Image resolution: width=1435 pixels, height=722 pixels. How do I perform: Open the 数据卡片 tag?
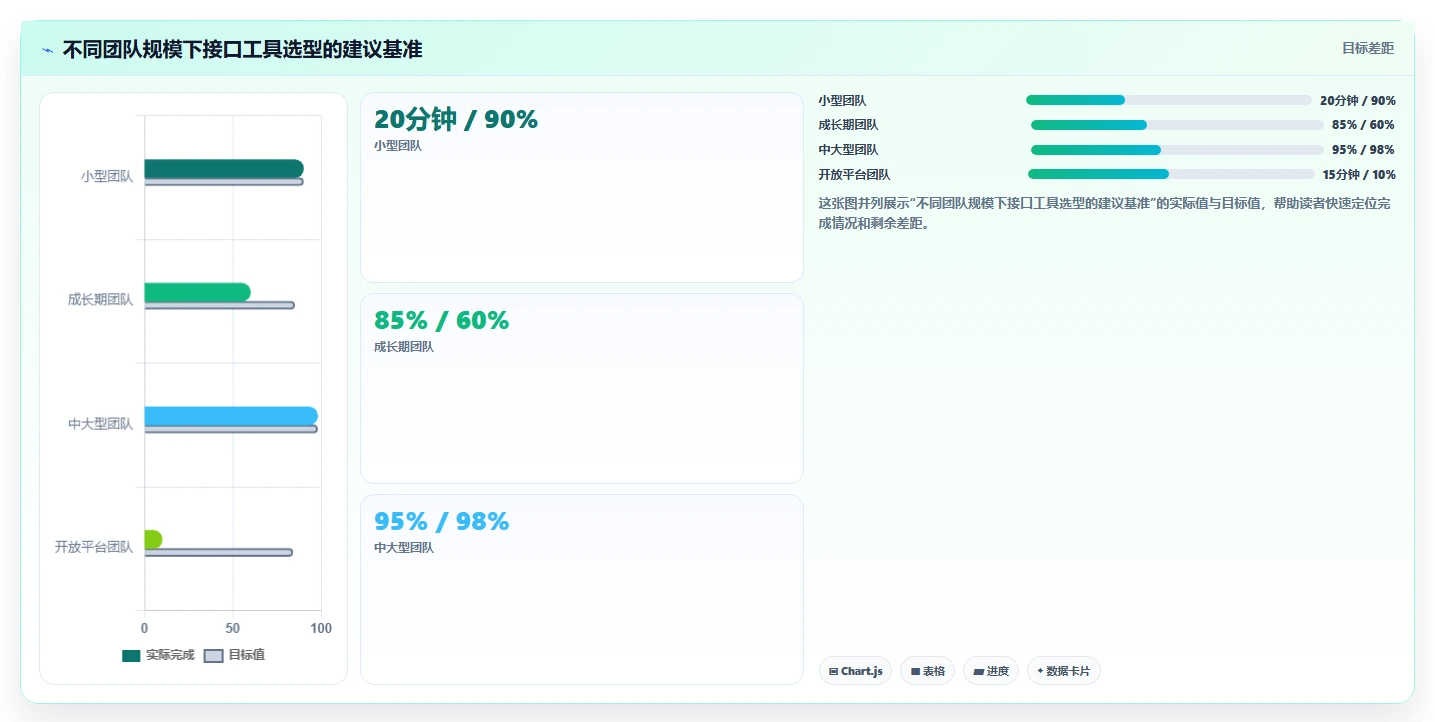tap(1063, 671)
